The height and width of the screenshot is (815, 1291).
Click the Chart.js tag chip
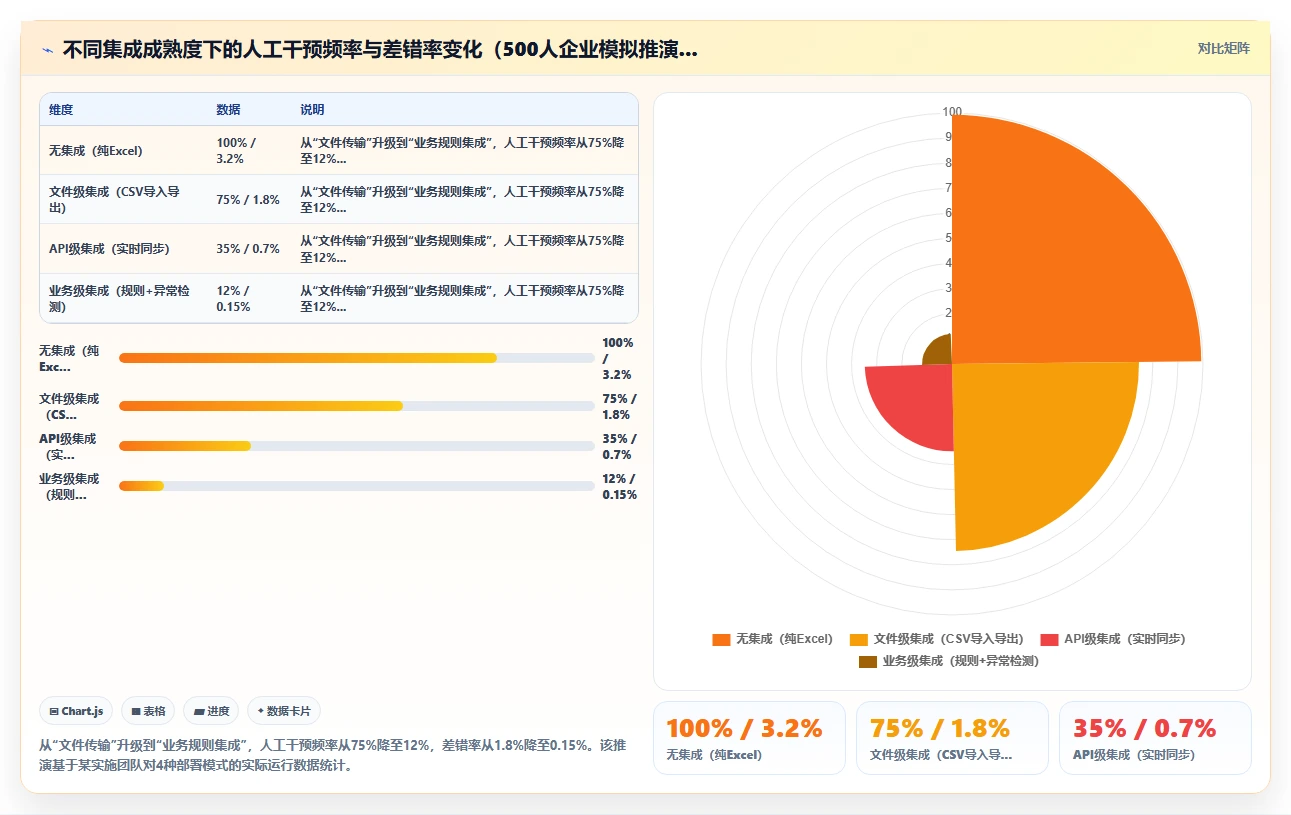click(x=76, y=711)
